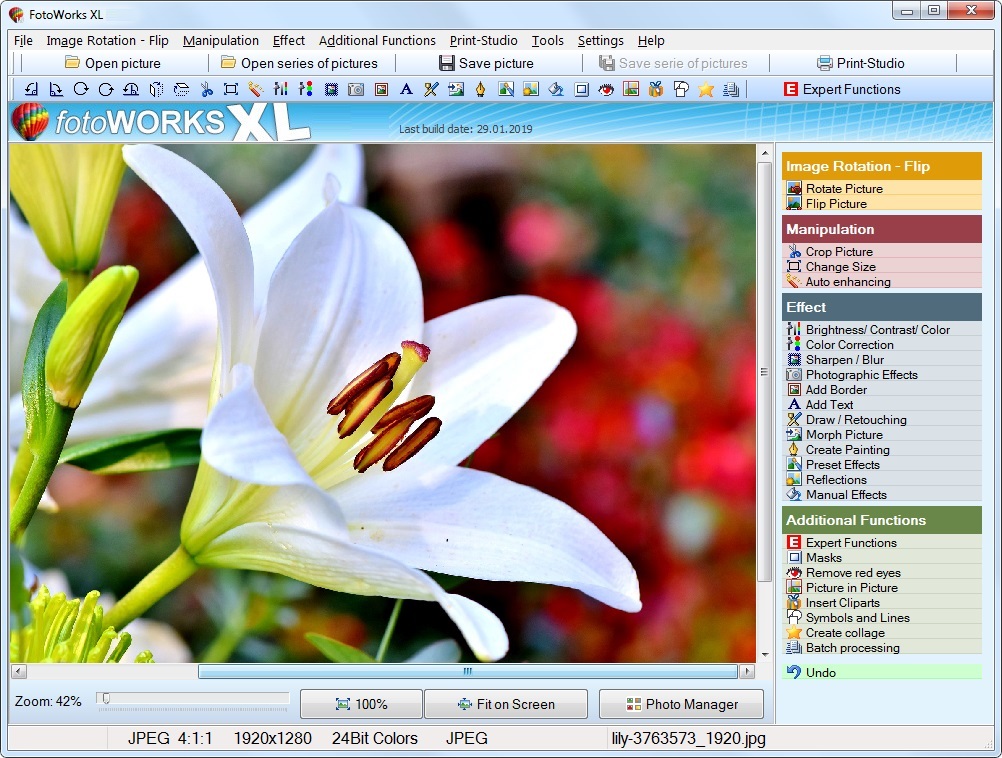Open the Remove Red Eyes toolbar icon
The image size is (1002, 758).
[x=606, y=89]
